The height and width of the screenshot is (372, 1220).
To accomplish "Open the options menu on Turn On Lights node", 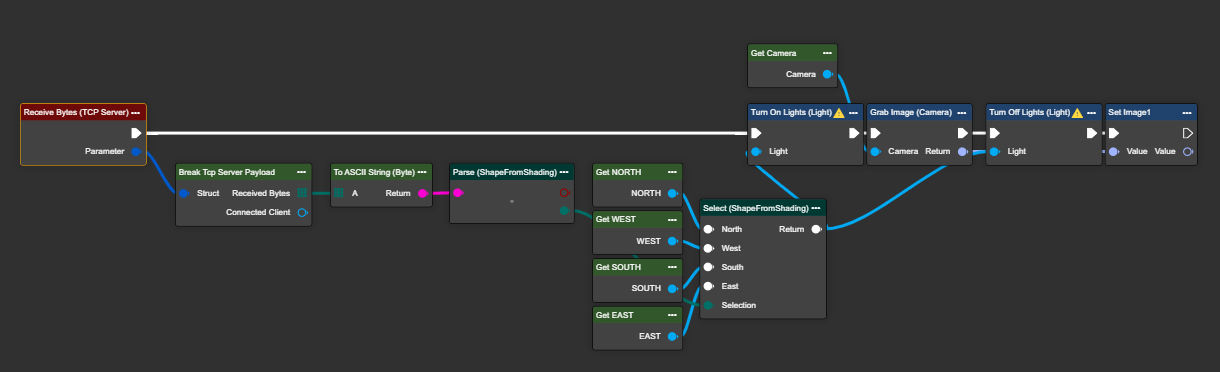I will pos(854,112).
